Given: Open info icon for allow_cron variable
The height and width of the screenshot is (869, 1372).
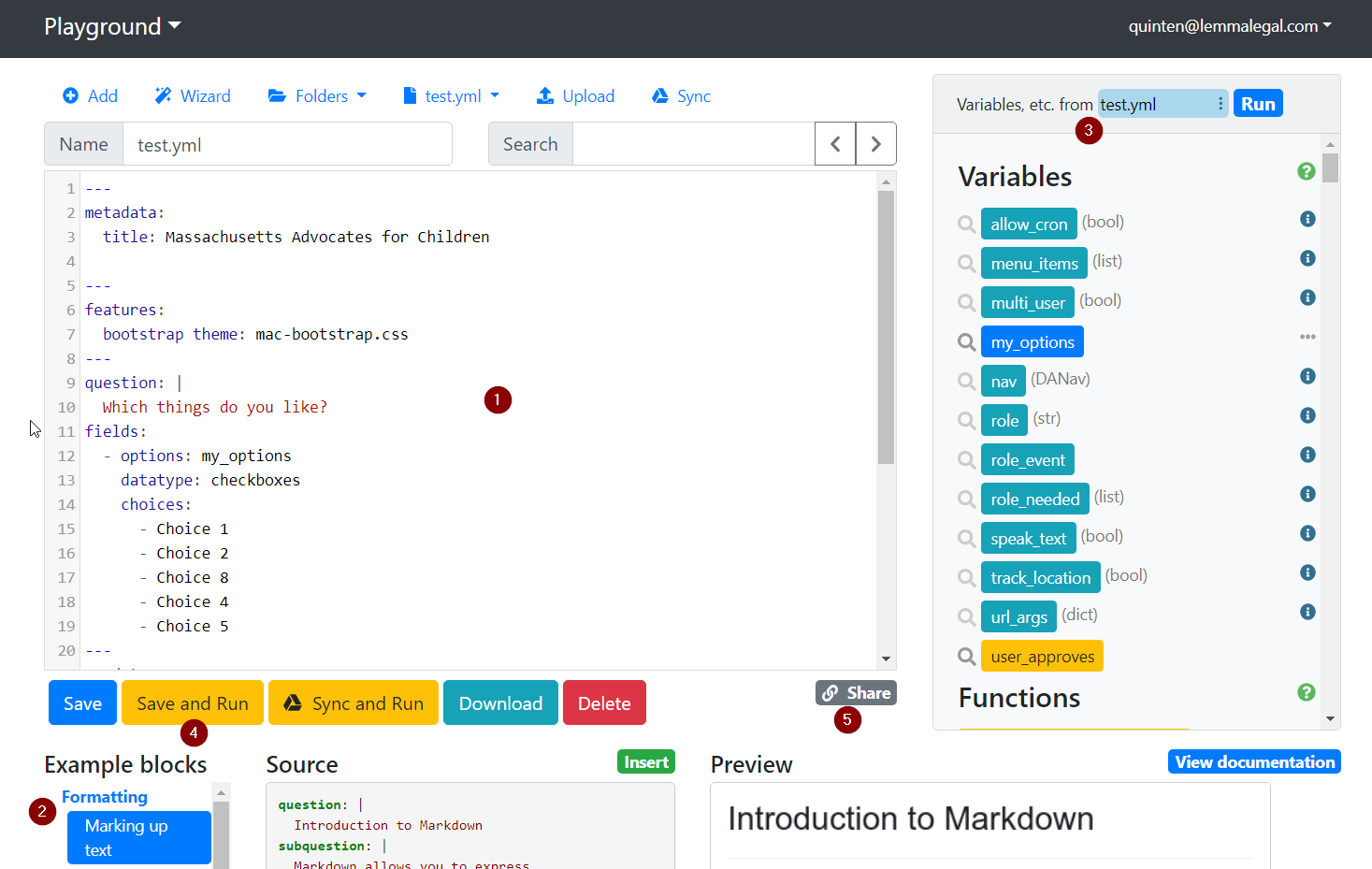Looking at the screenshot, I should [1307, 219].
